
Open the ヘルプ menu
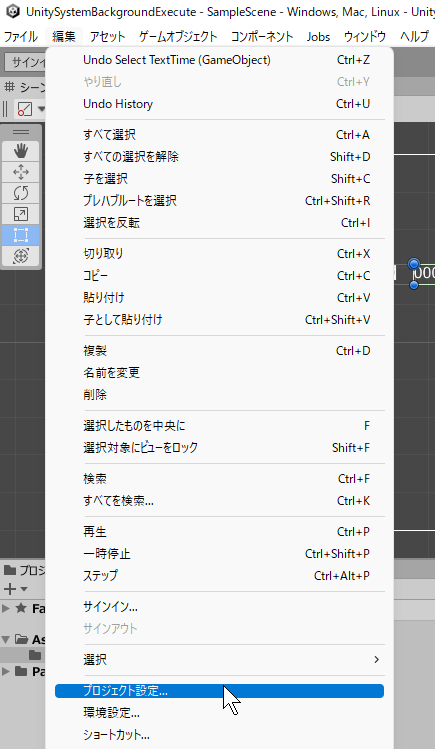pos(414,36)
